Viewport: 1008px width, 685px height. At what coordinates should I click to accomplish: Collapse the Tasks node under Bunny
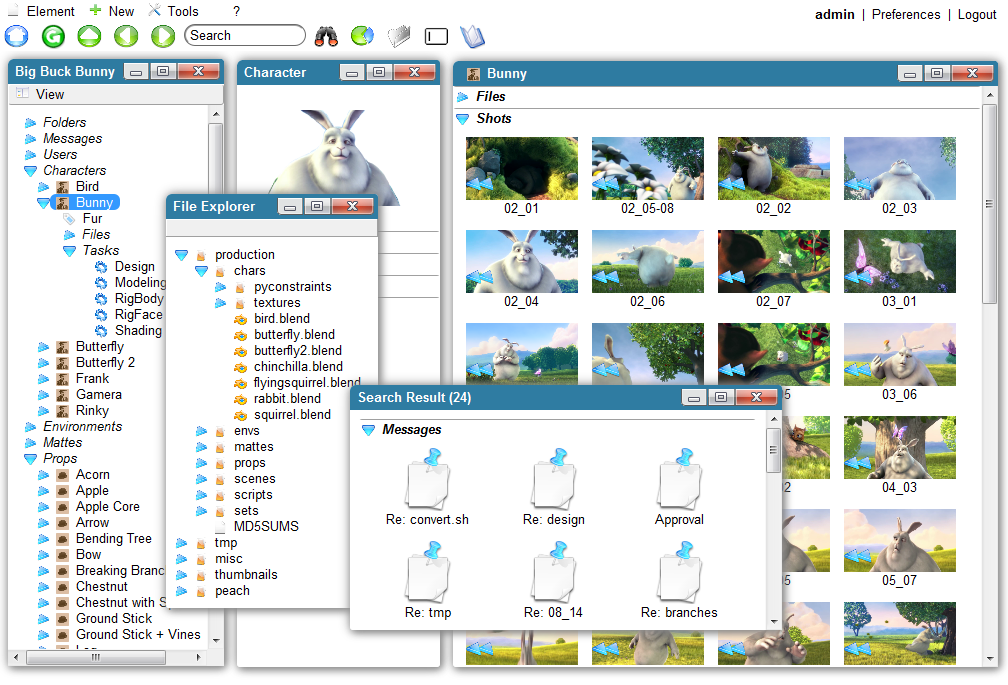coord(69,251)
